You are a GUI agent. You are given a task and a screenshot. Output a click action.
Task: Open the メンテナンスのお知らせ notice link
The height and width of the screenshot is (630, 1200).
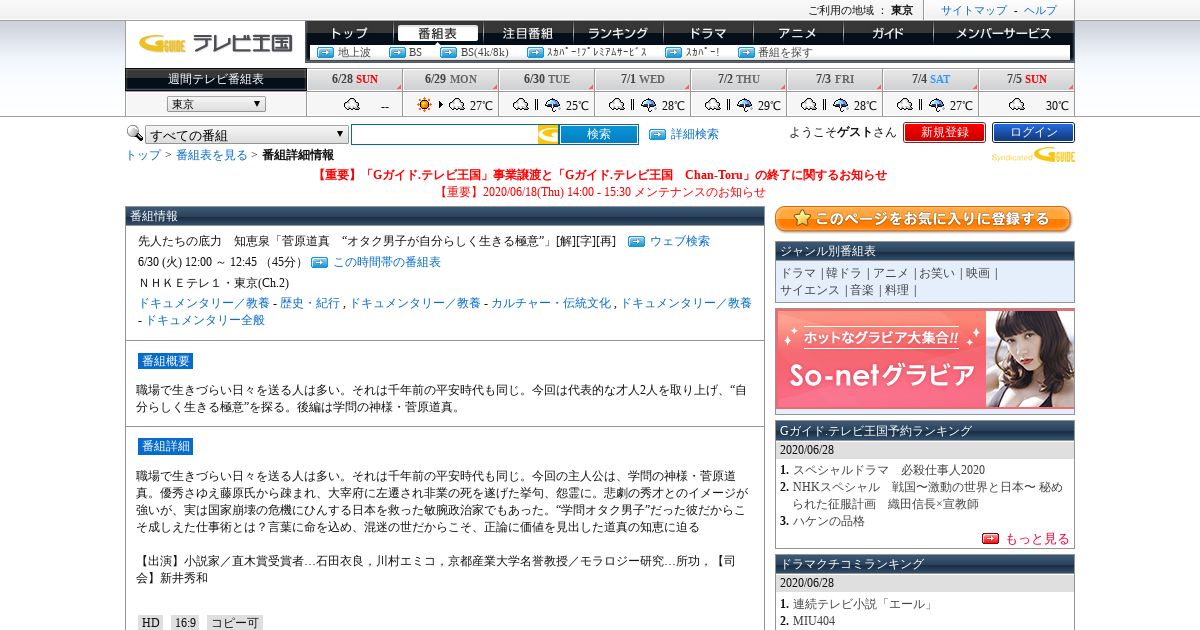(601, 192)
